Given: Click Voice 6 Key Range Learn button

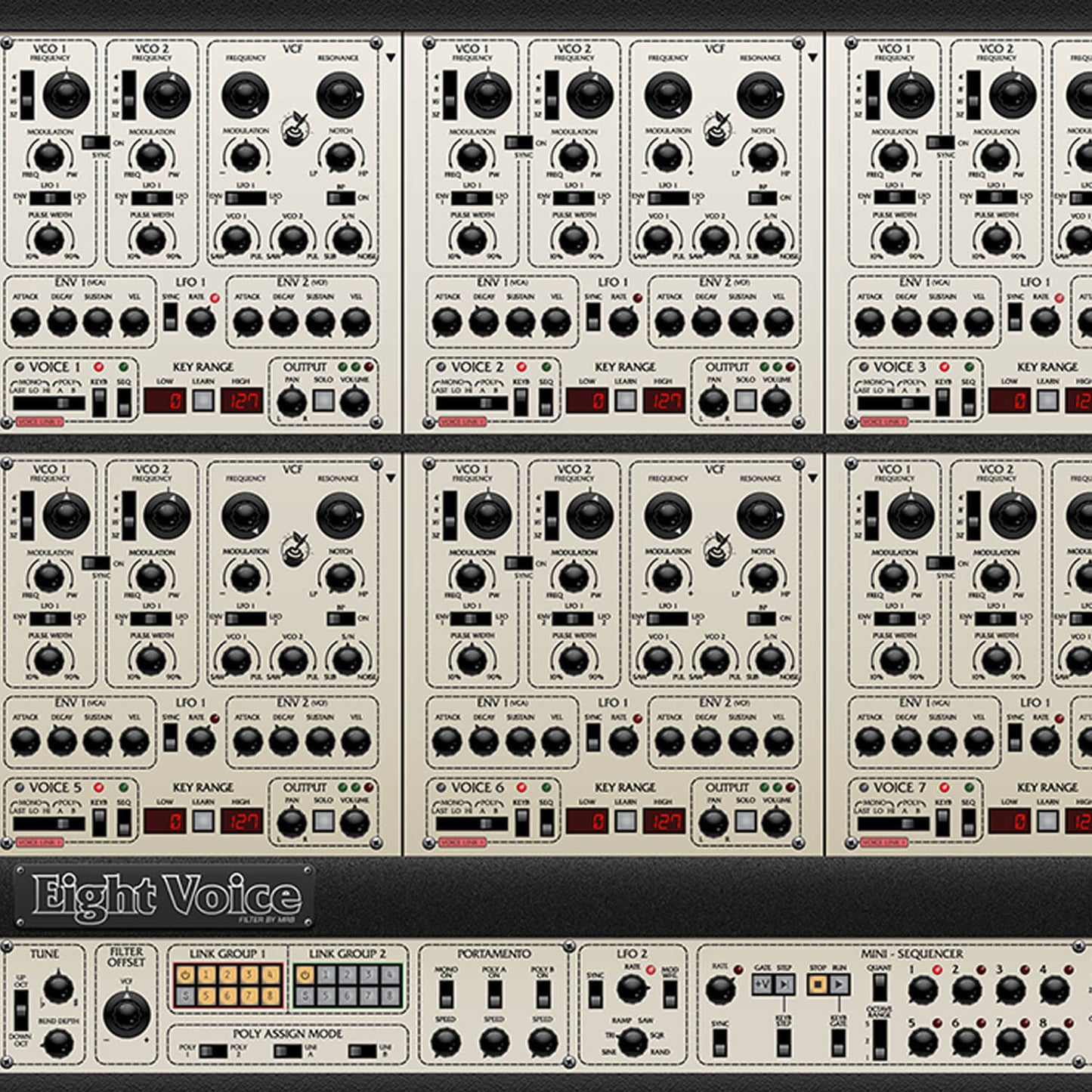Looking at the screenshot, I should (625, 821).
